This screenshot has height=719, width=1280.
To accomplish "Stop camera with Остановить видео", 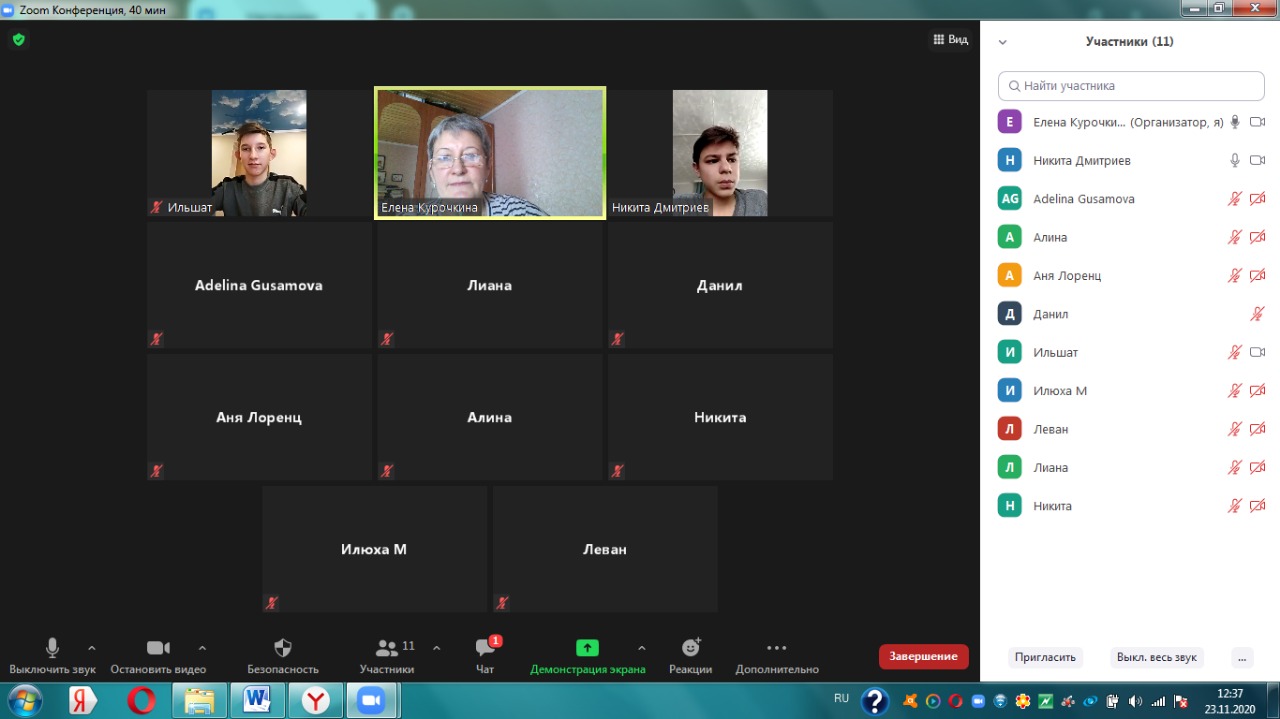I will (x=158, y=648).
